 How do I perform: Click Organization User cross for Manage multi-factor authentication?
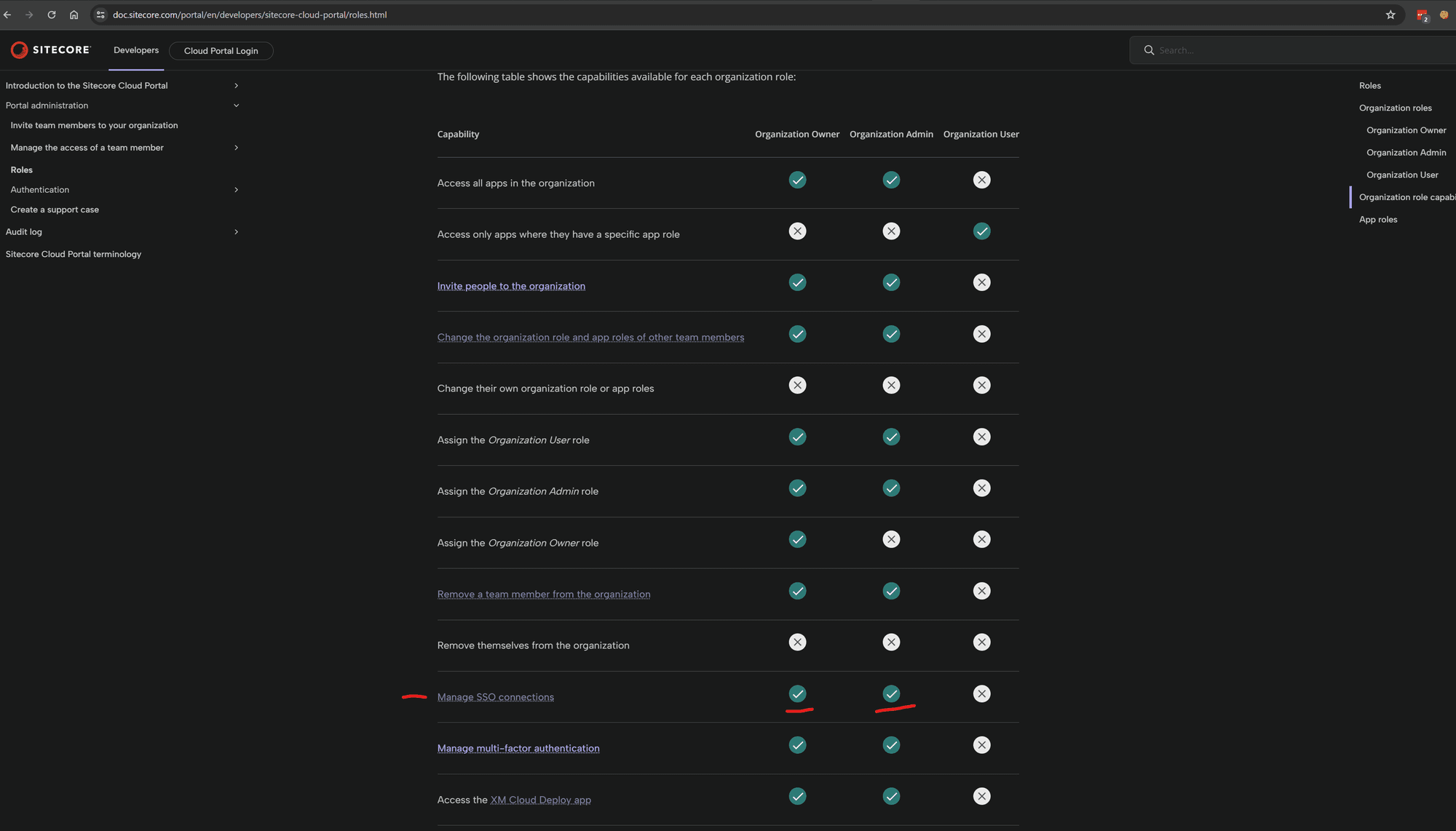[981, 745]
